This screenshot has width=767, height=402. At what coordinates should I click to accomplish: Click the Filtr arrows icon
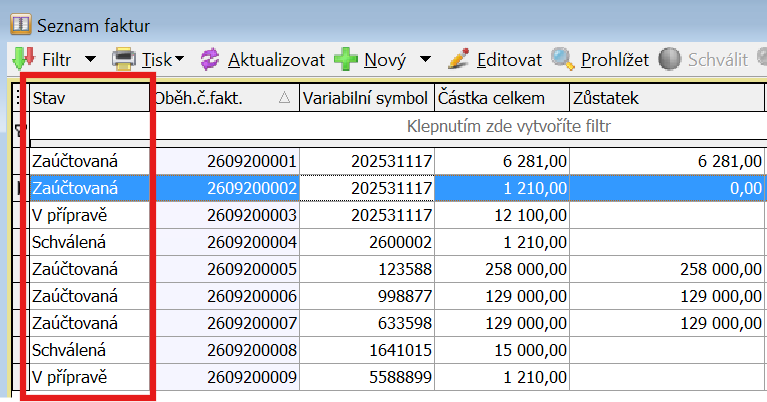23,59
